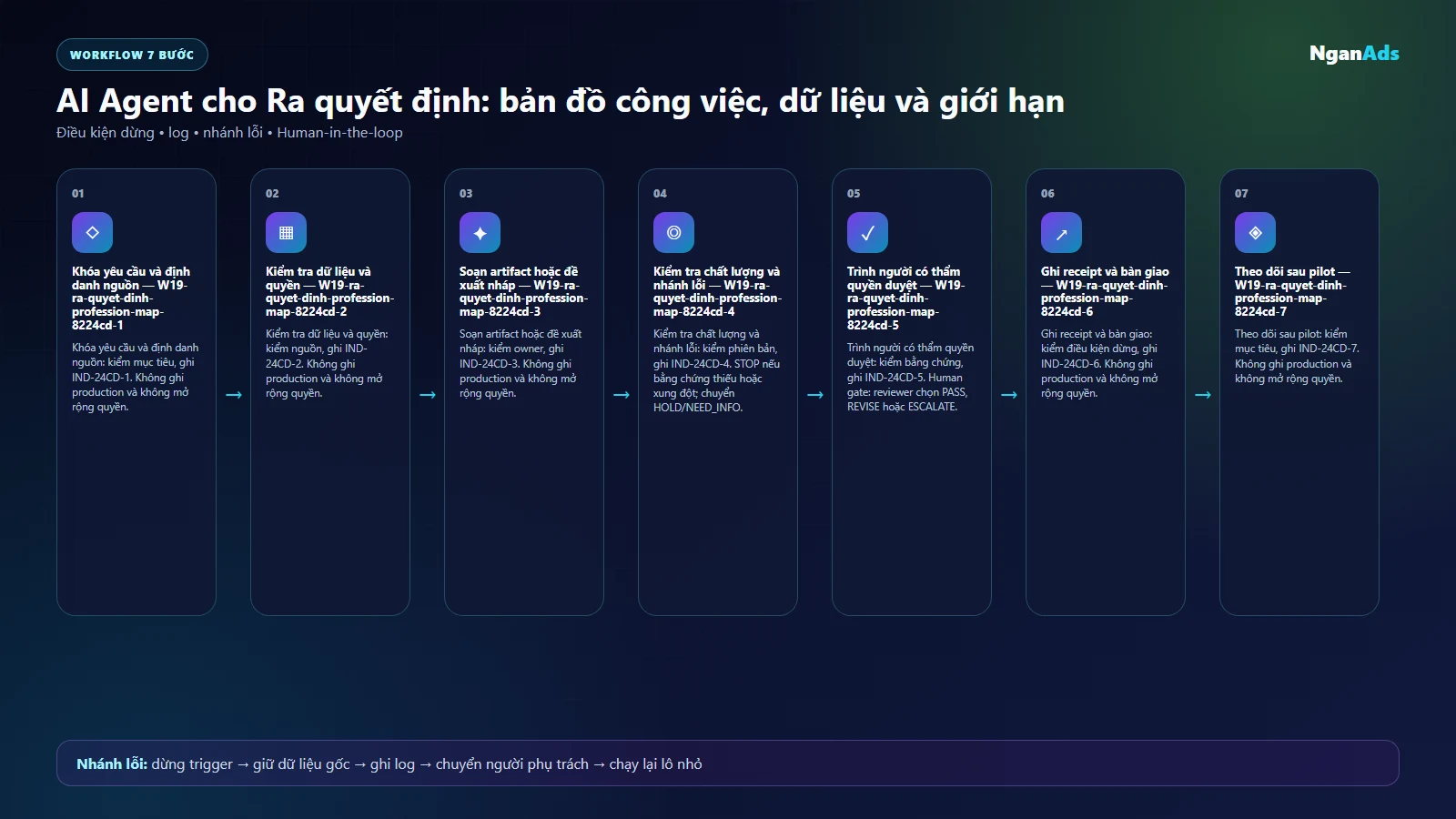Click step number 01 label

78,194
